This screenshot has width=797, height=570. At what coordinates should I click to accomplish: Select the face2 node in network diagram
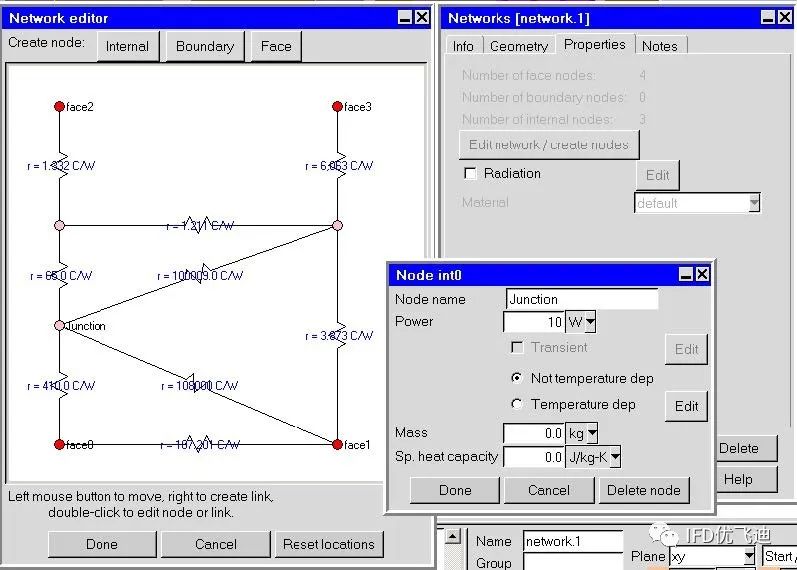[x=59, y=106]
